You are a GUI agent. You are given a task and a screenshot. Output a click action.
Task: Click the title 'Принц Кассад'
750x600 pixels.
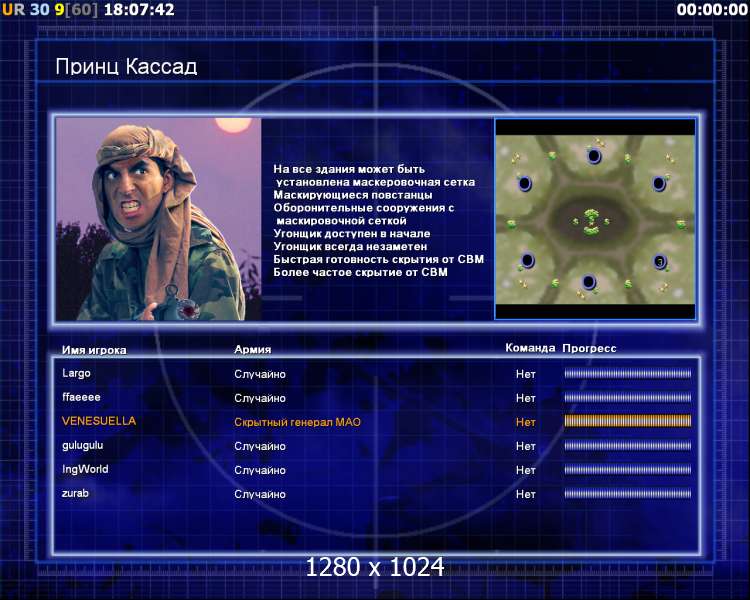pyautogui.click(x=126, y=67)
